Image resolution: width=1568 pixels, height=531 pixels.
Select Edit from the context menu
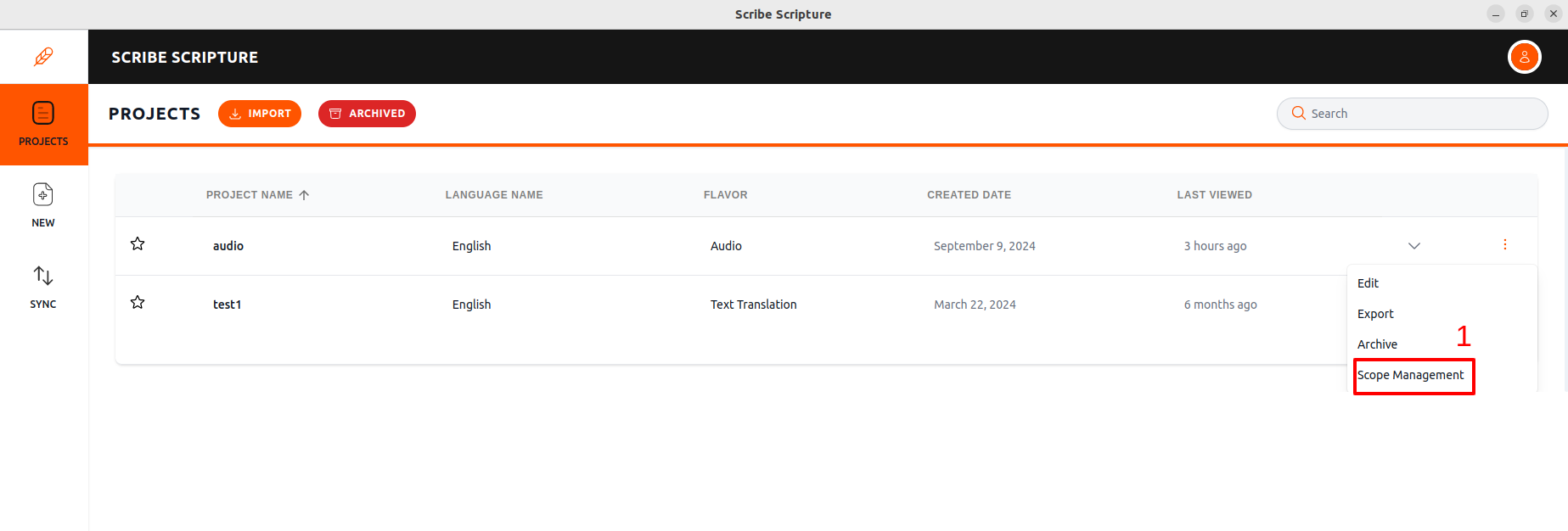pos(1368,283)
